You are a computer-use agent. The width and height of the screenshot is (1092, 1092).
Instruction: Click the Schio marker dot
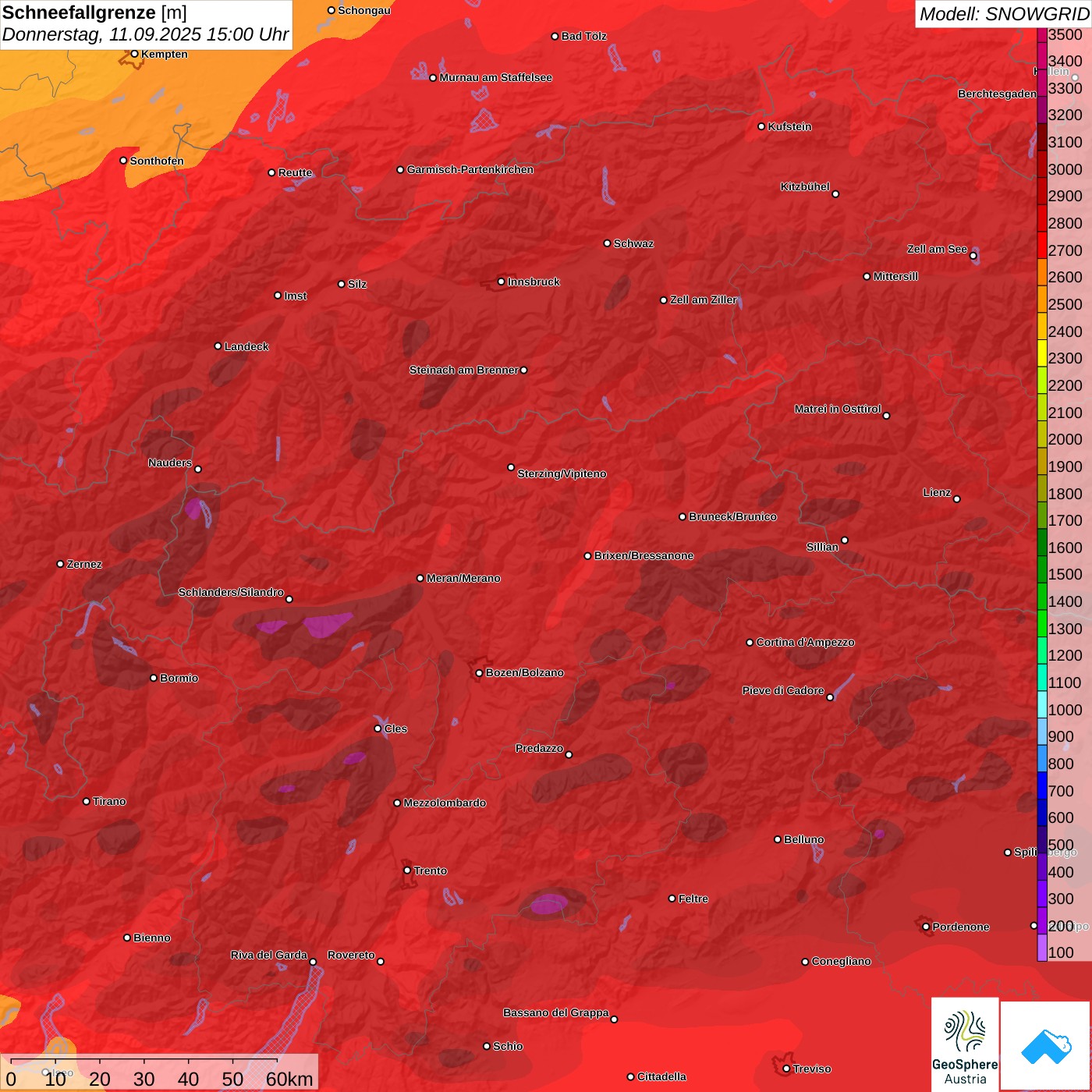click(x=487, y=1046)
